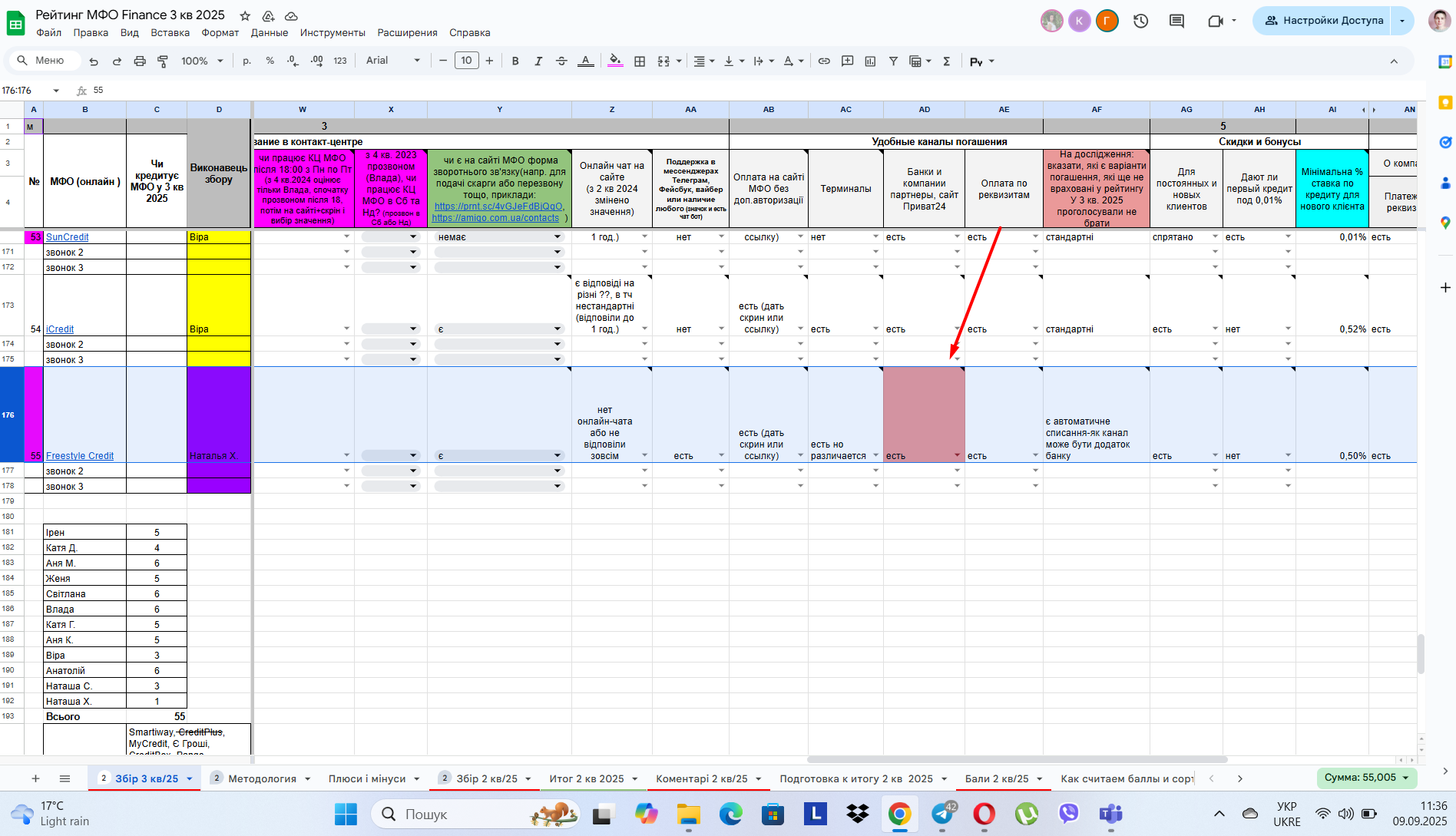Open the немає cell dropdown
The width and height of the screenshot is (1456, 836).
(x=558, y=237)
